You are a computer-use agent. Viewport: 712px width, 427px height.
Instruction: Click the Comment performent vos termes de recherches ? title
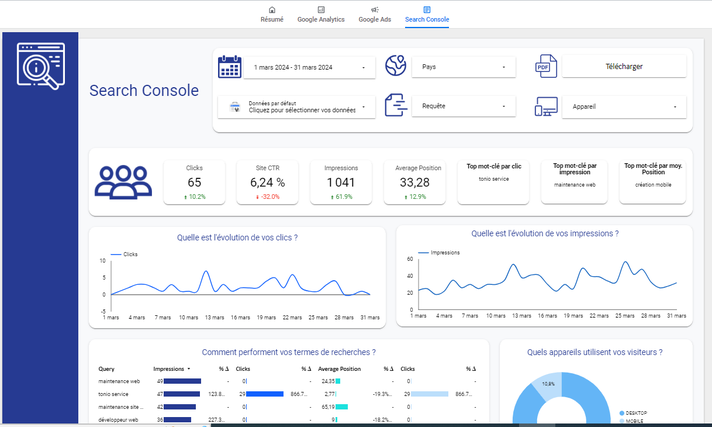point(288,352)
